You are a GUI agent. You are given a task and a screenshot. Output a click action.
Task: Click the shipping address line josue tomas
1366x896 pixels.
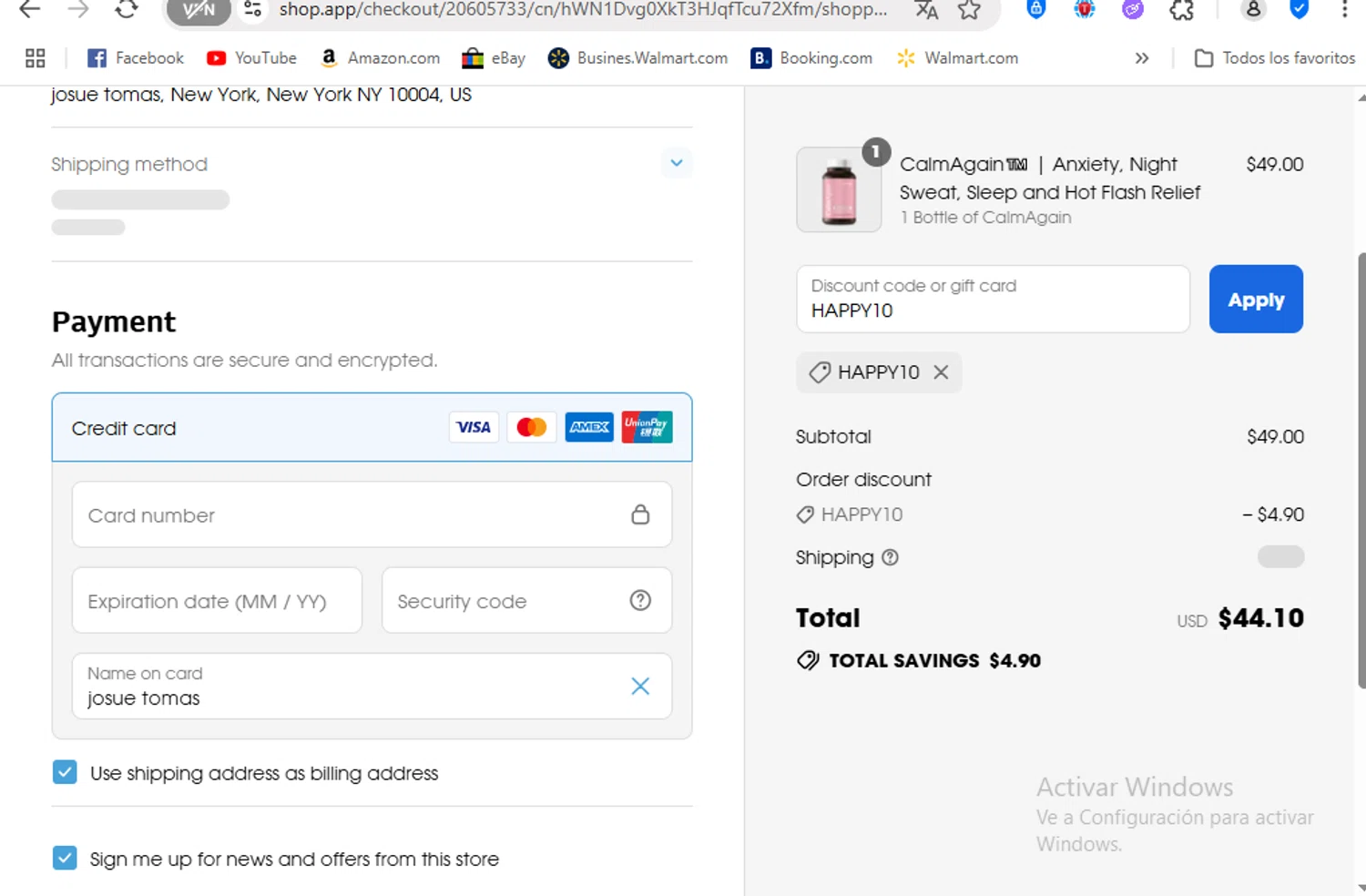tap(260, 95)
